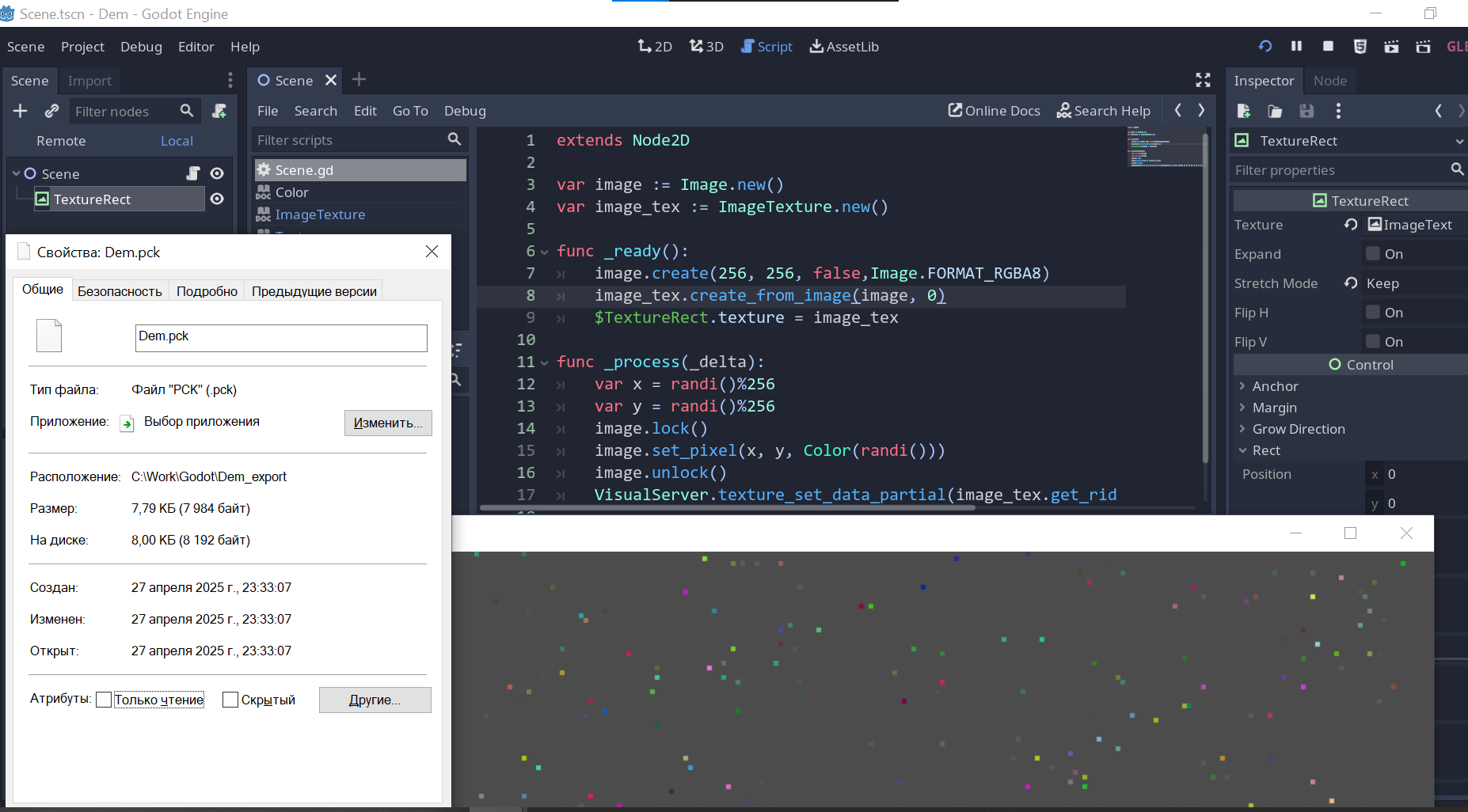
Task: Open the Project menu
Action: [x=82, y=47]
